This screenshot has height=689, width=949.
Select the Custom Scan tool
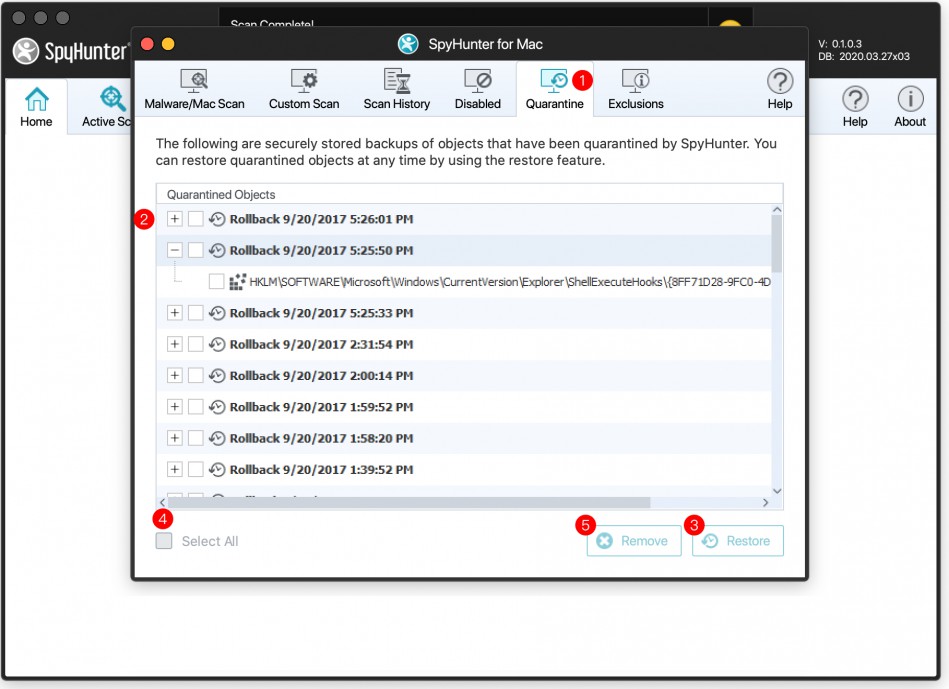click(304, 88)
